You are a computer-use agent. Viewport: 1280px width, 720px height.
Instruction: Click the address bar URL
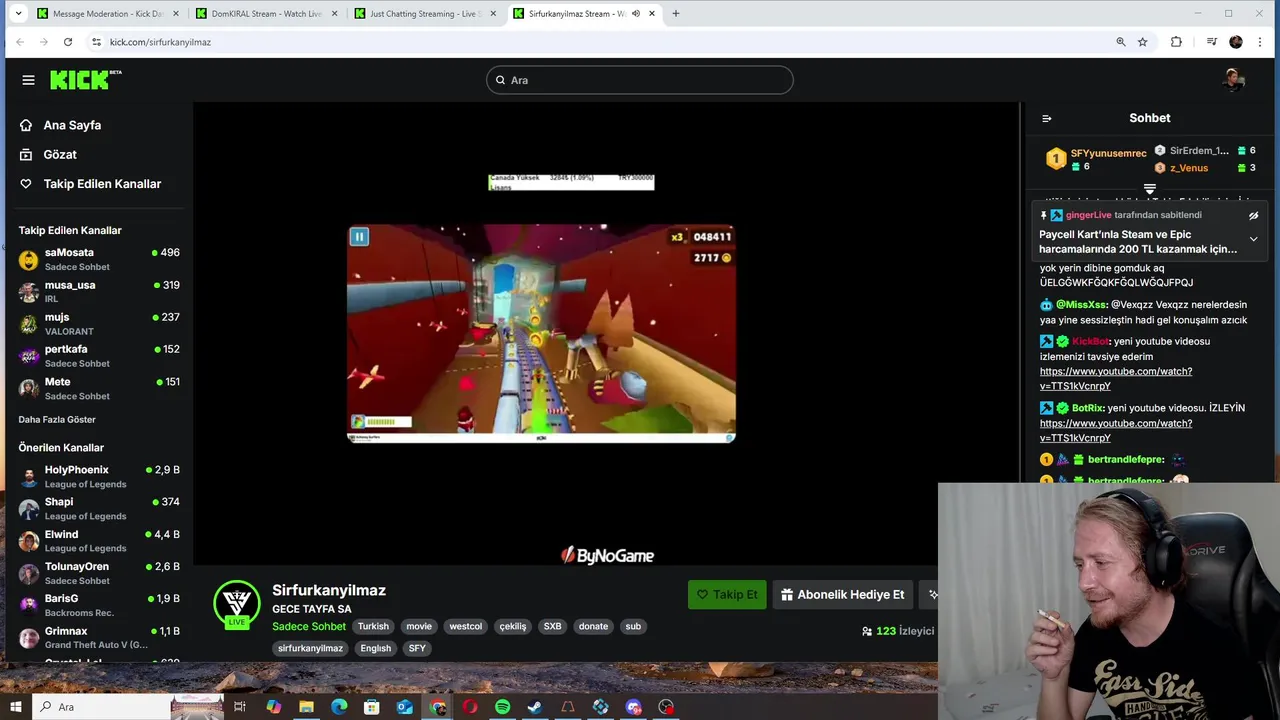coord(160,42)
